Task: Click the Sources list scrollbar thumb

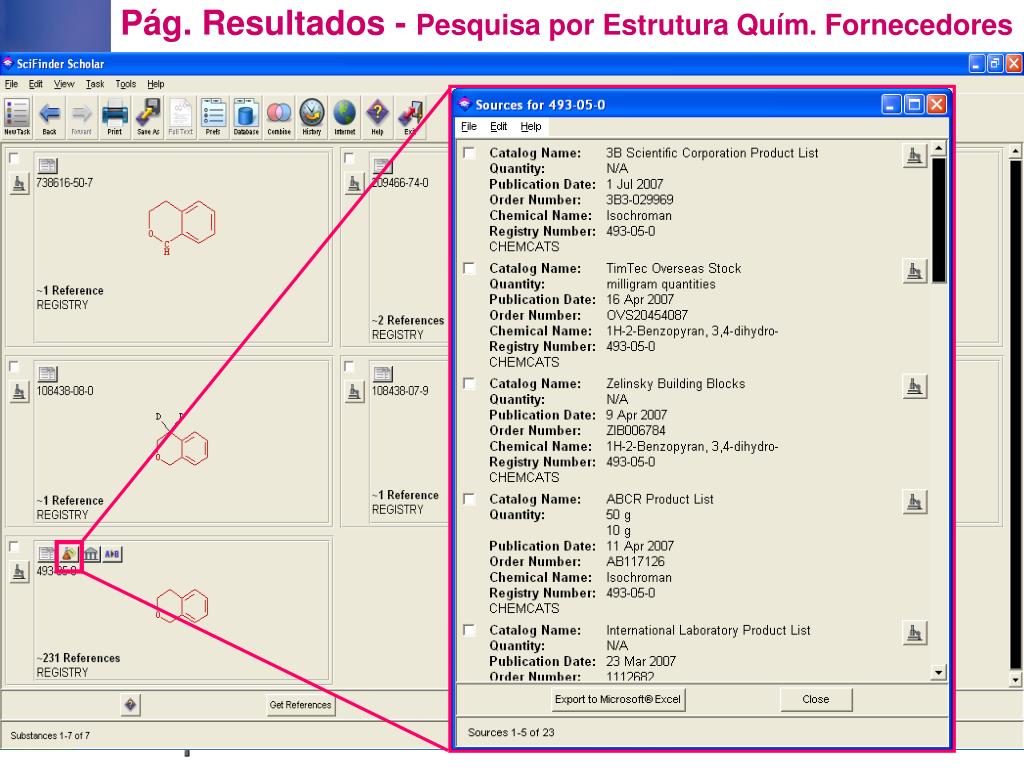Action: pos(938,220)
